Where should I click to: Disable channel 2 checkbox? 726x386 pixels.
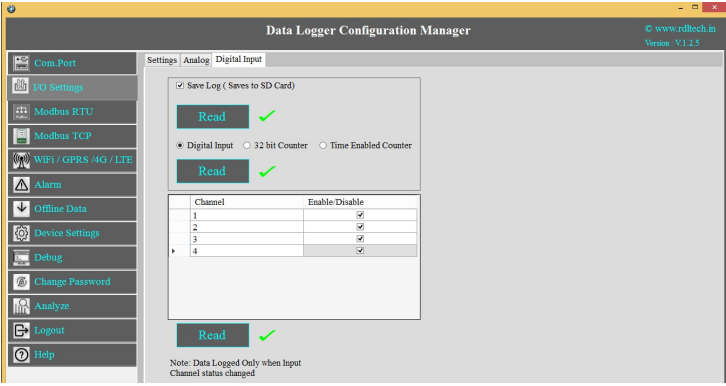(360, 227)
